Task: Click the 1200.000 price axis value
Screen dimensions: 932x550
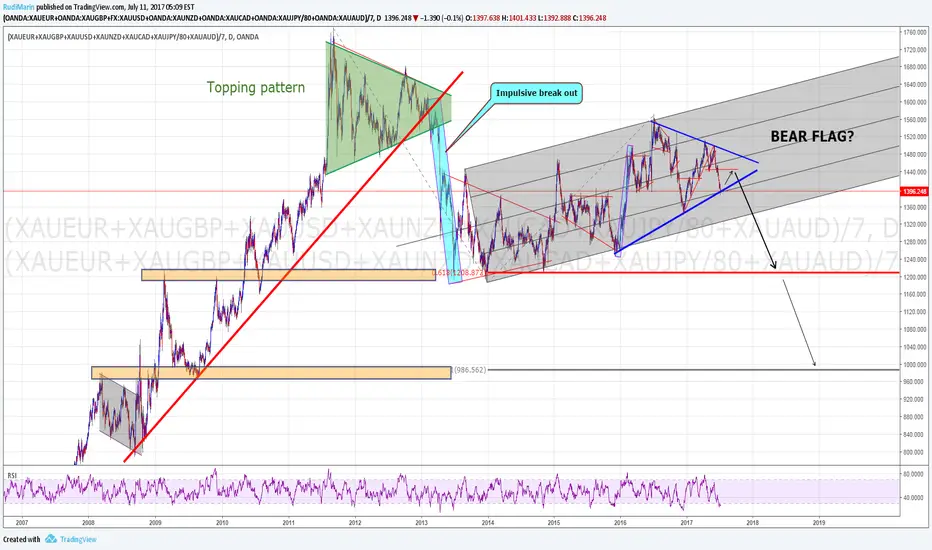Action: 914,277
